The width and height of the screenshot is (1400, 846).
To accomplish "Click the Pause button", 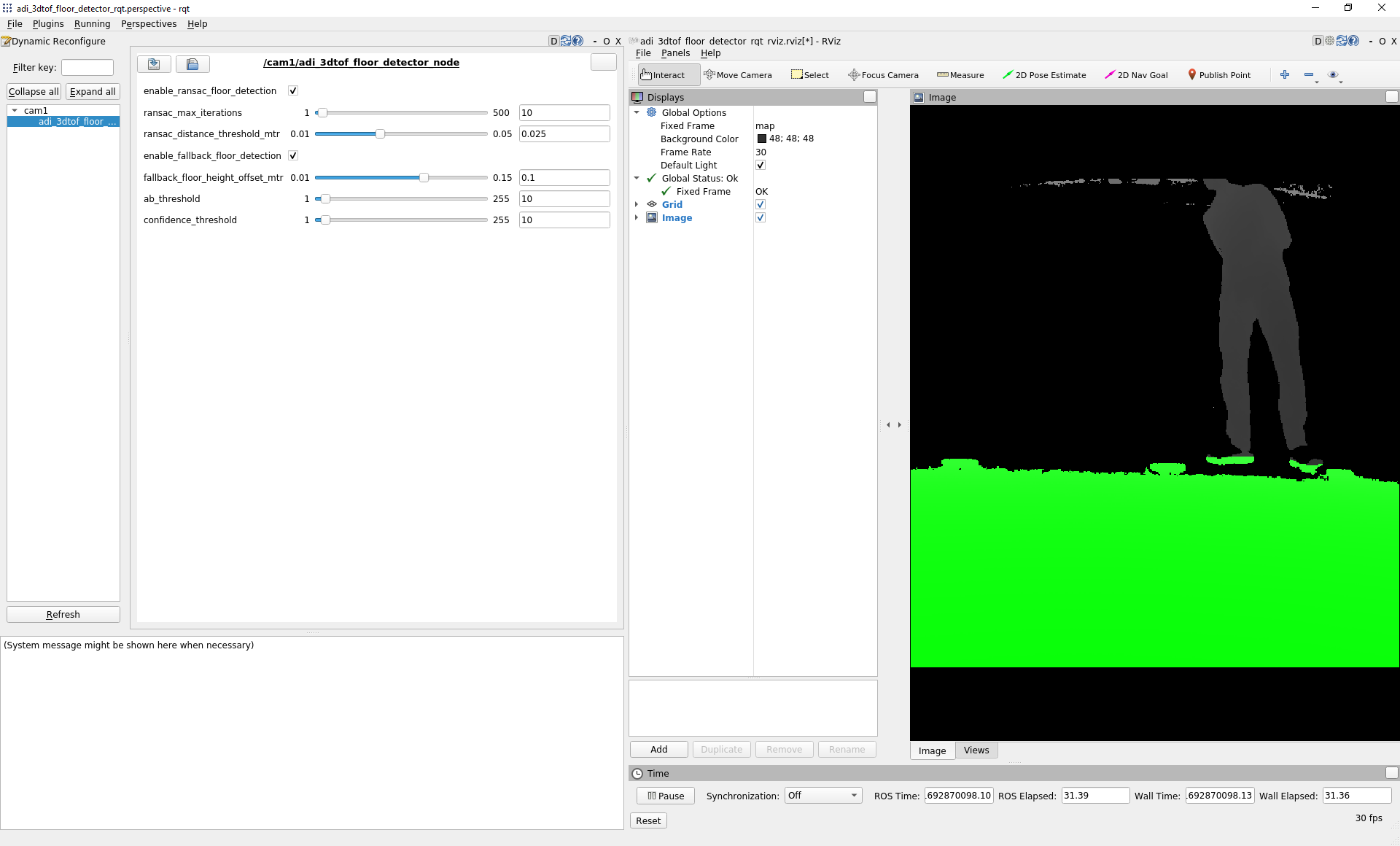I will point(665,796).
